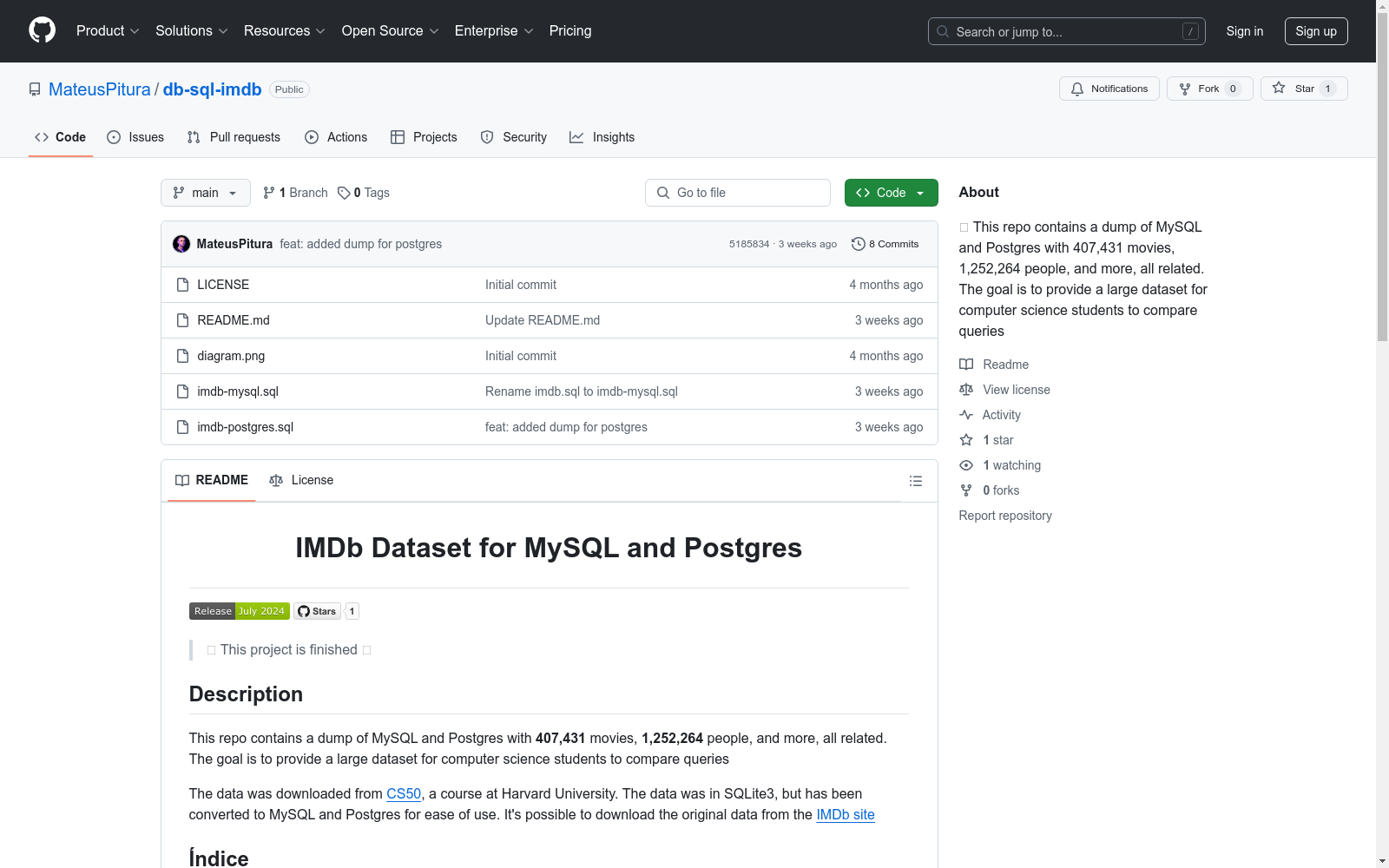Open Activity via the pulse icon

(x=965, y=414)
